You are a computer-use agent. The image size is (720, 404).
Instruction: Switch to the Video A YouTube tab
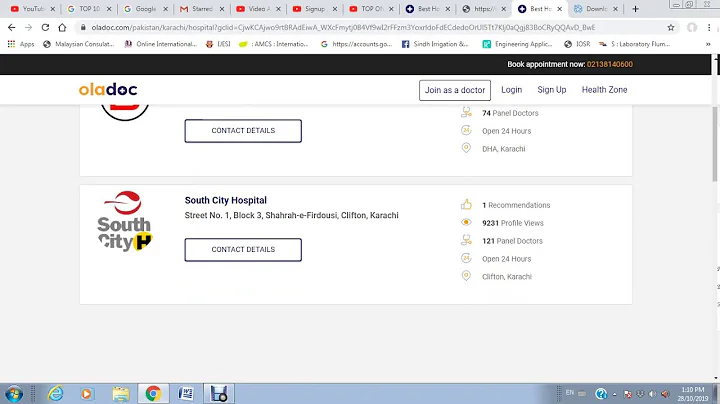click(x=258, y=9)
